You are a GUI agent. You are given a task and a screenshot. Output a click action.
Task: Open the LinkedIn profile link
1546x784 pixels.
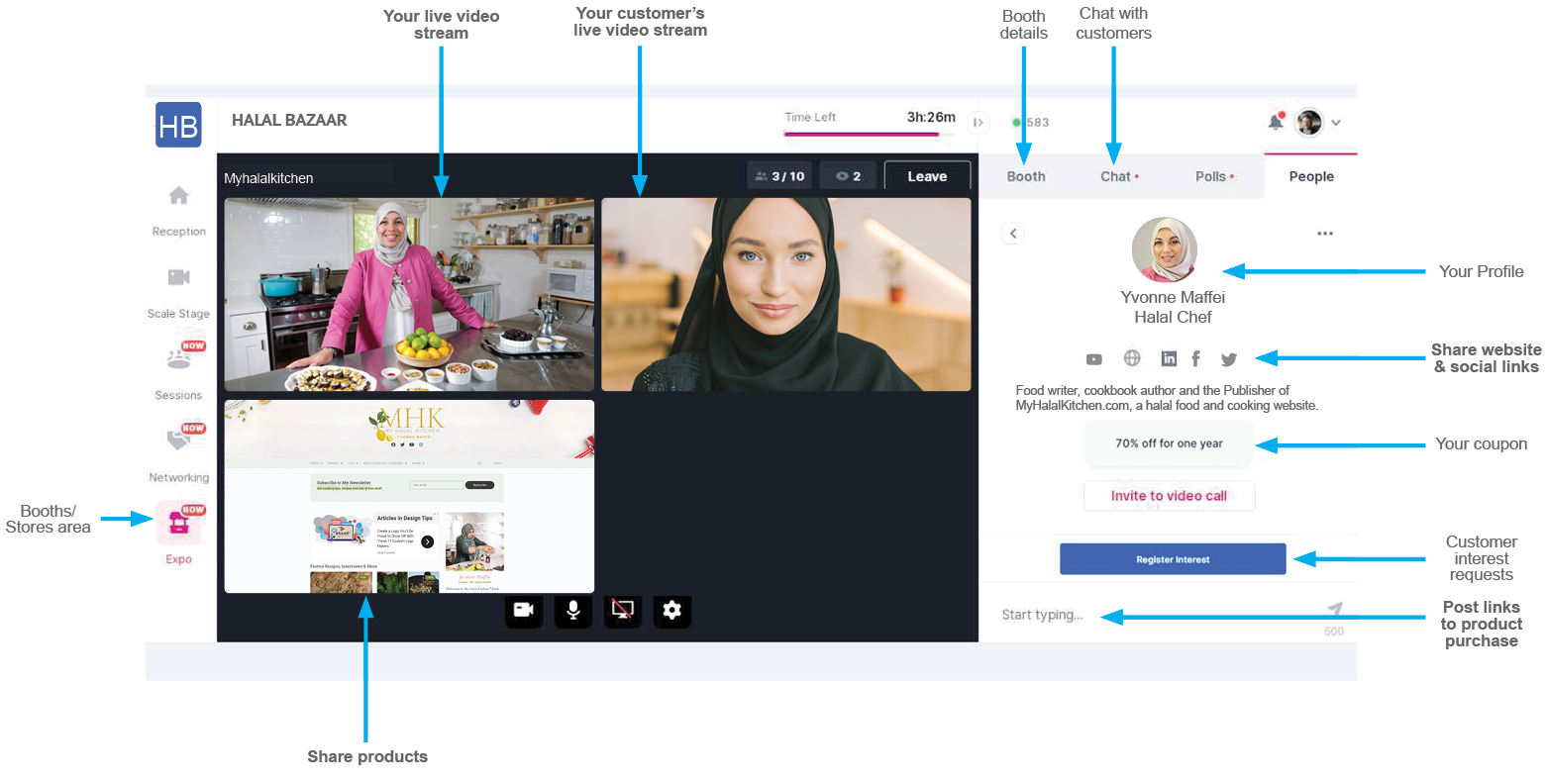pos(1169,358)
